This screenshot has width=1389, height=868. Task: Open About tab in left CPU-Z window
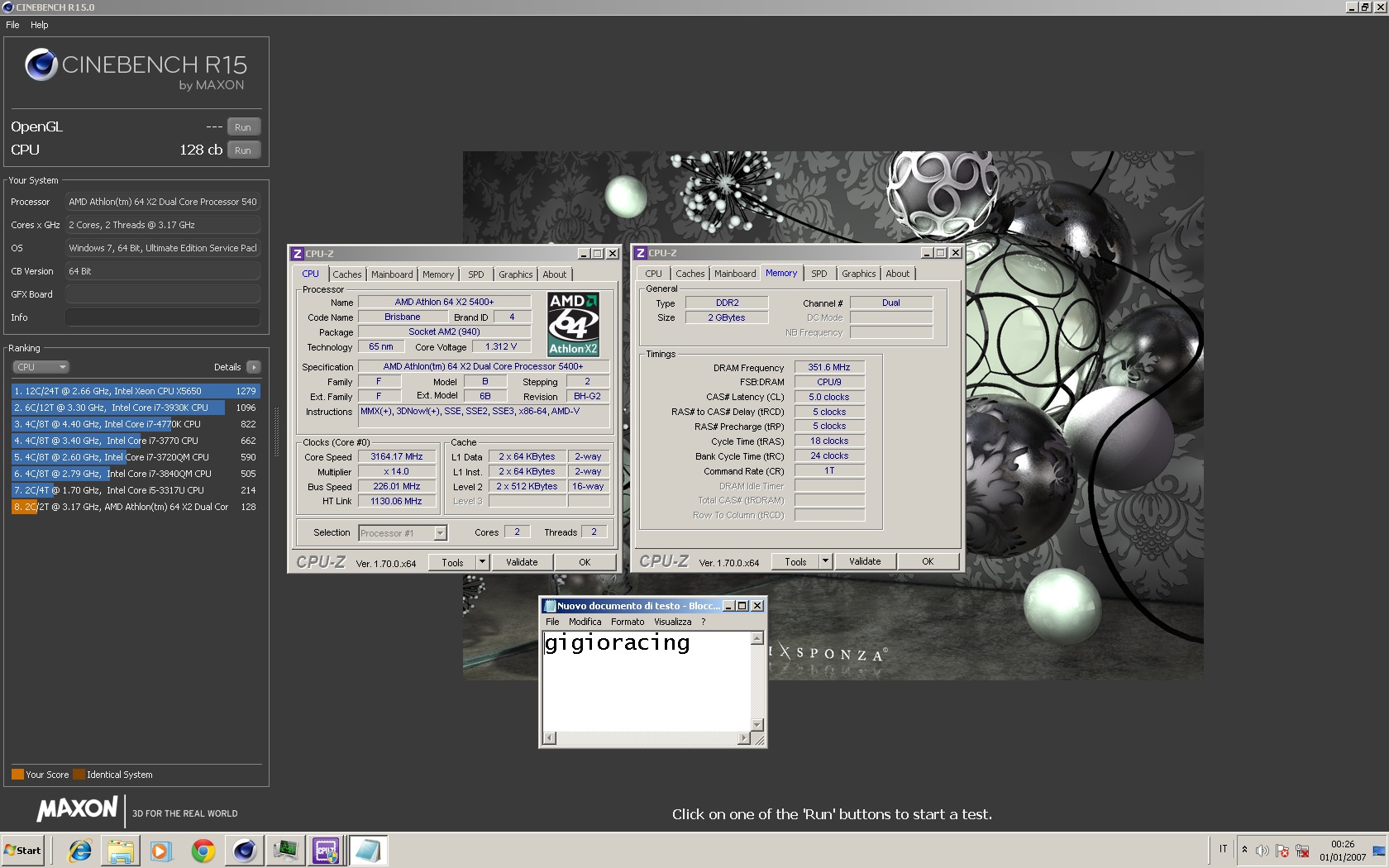coord(555,274)
